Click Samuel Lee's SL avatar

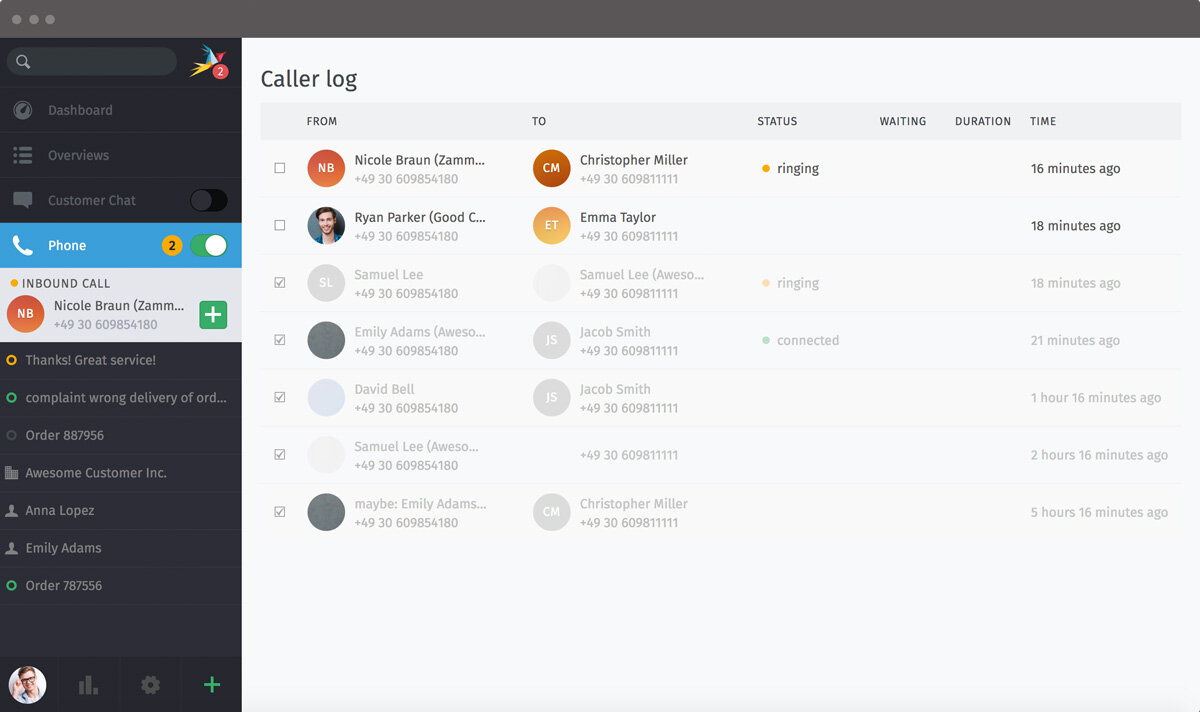[x=326, y=283]
